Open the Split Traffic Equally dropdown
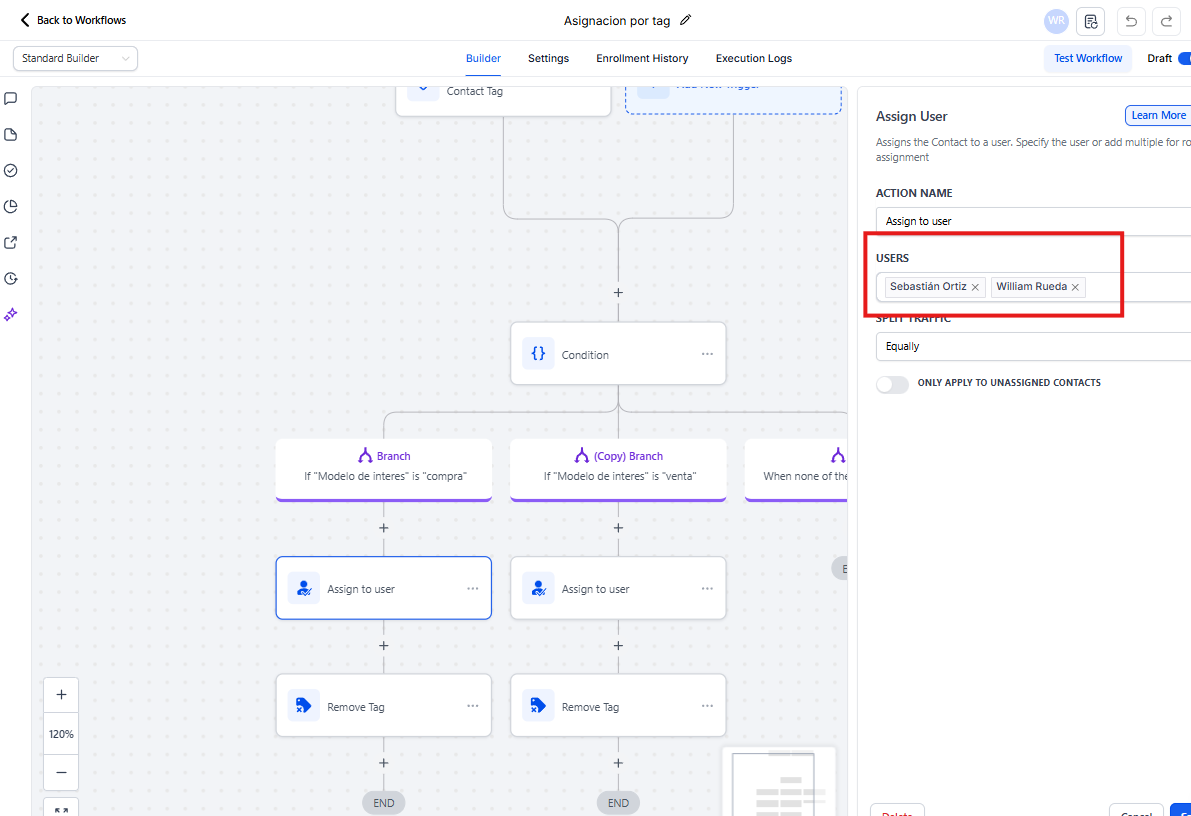This screenshot has width=1191, height=816. click(1032, 346)
